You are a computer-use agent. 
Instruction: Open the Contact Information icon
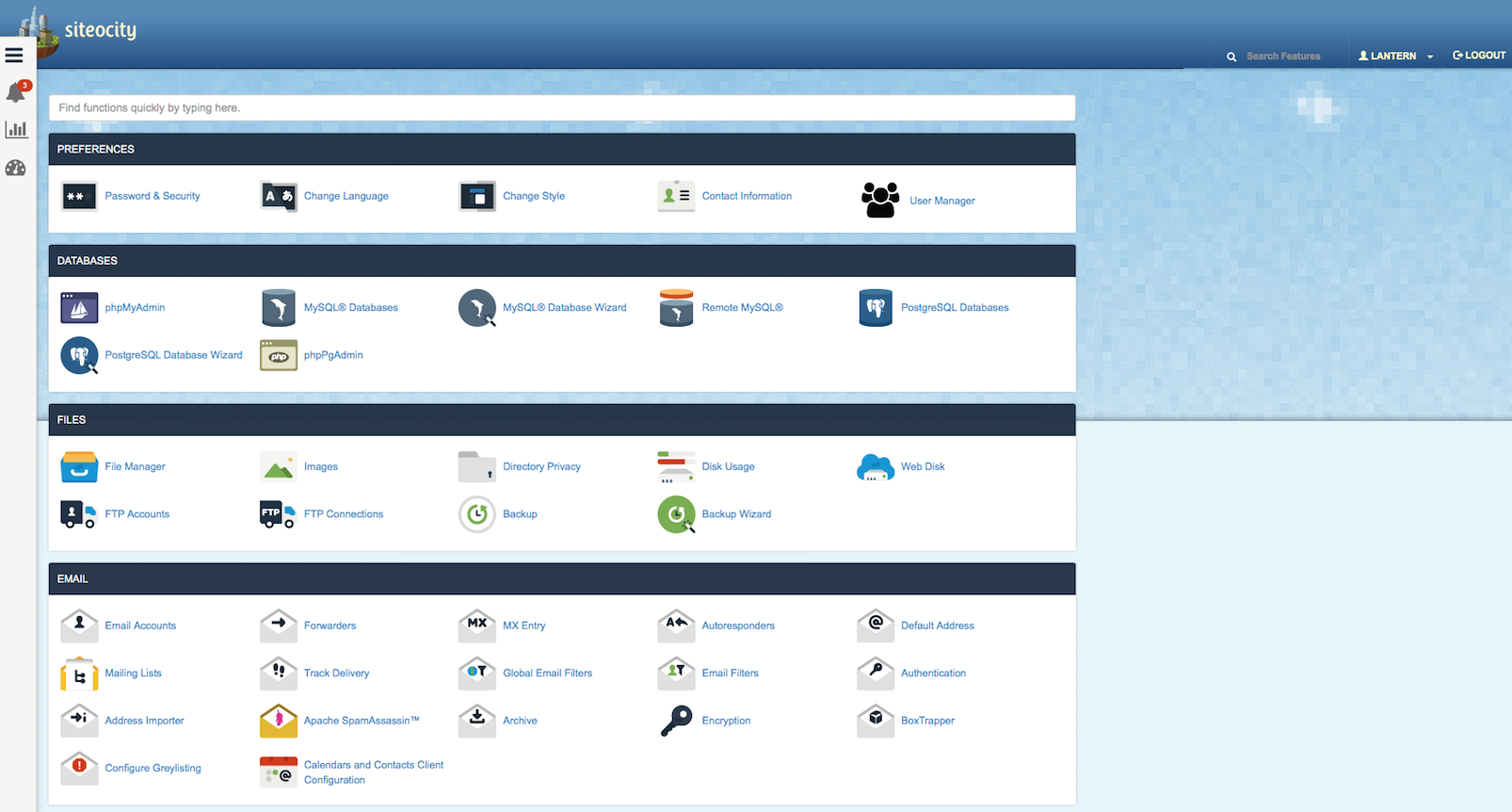point(676,196)
